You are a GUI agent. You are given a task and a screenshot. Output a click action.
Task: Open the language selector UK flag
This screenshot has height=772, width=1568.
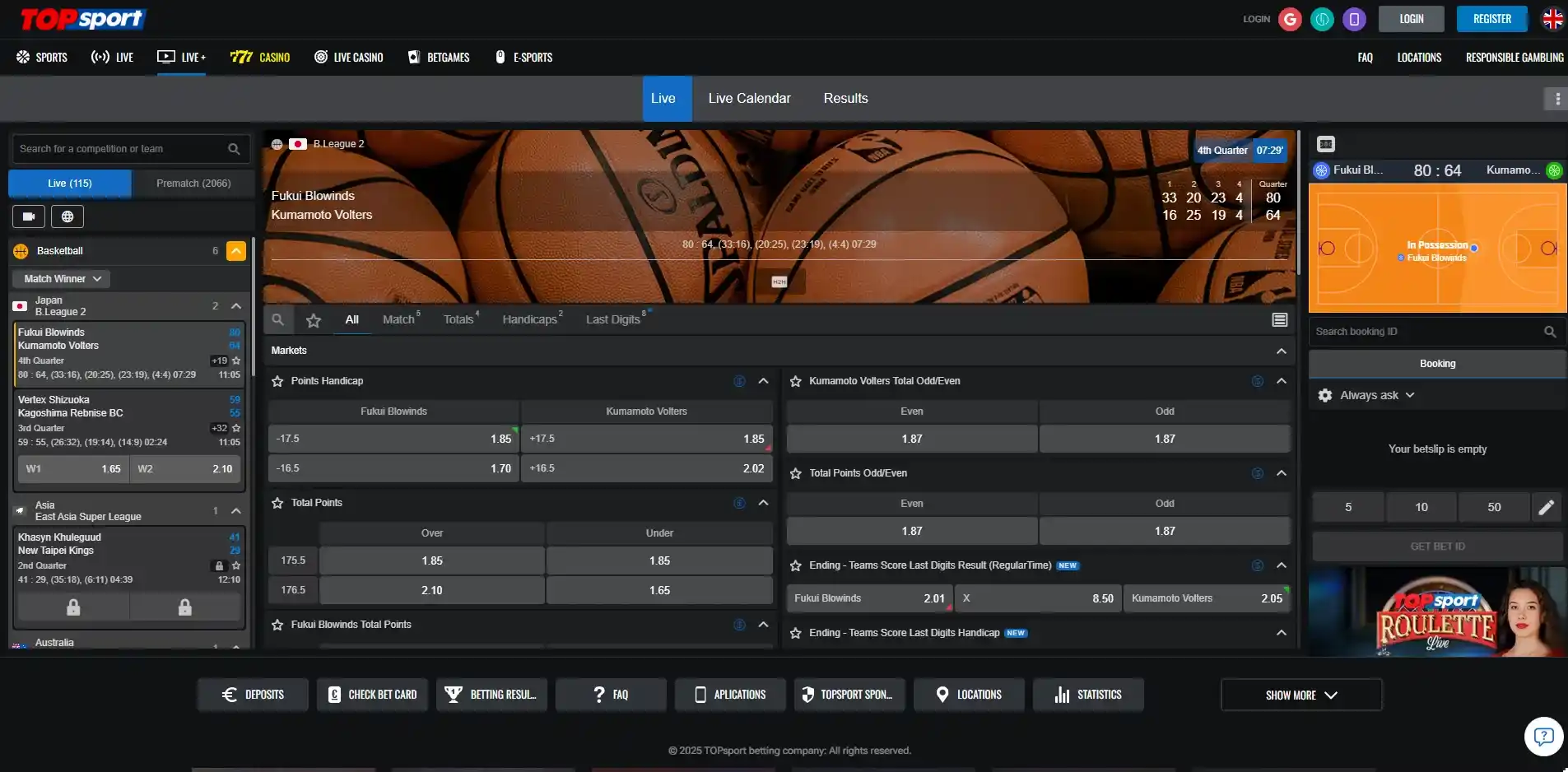(1552, 19)
